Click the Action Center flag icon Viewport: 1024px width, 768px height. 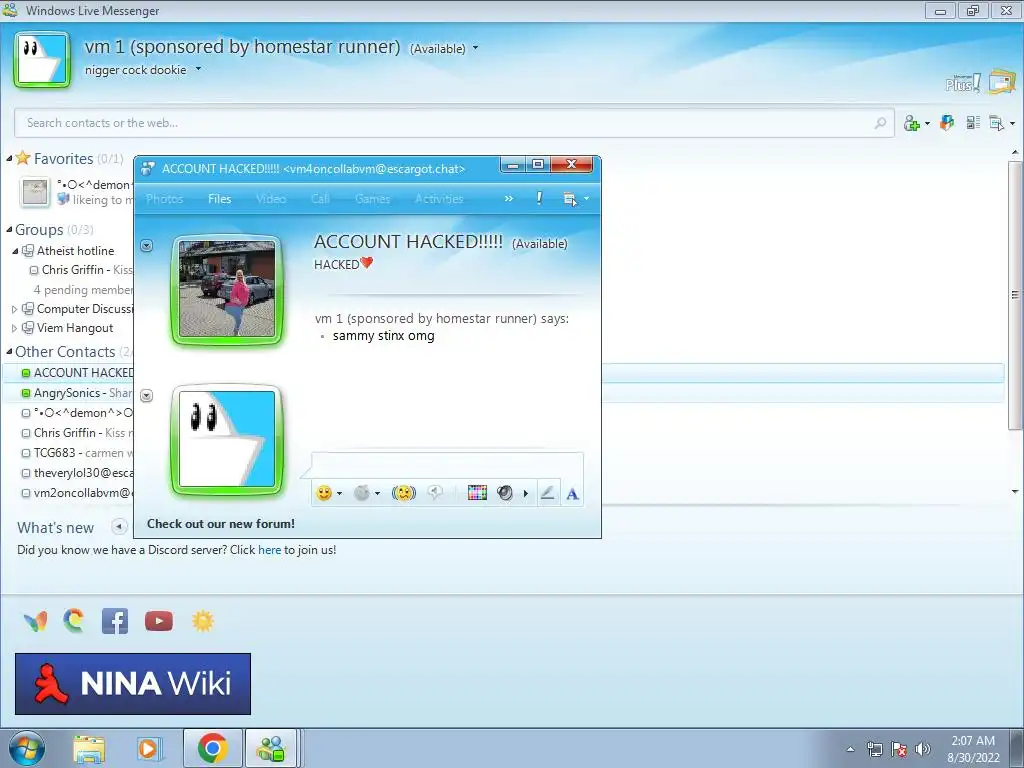[x=899, y=749]
